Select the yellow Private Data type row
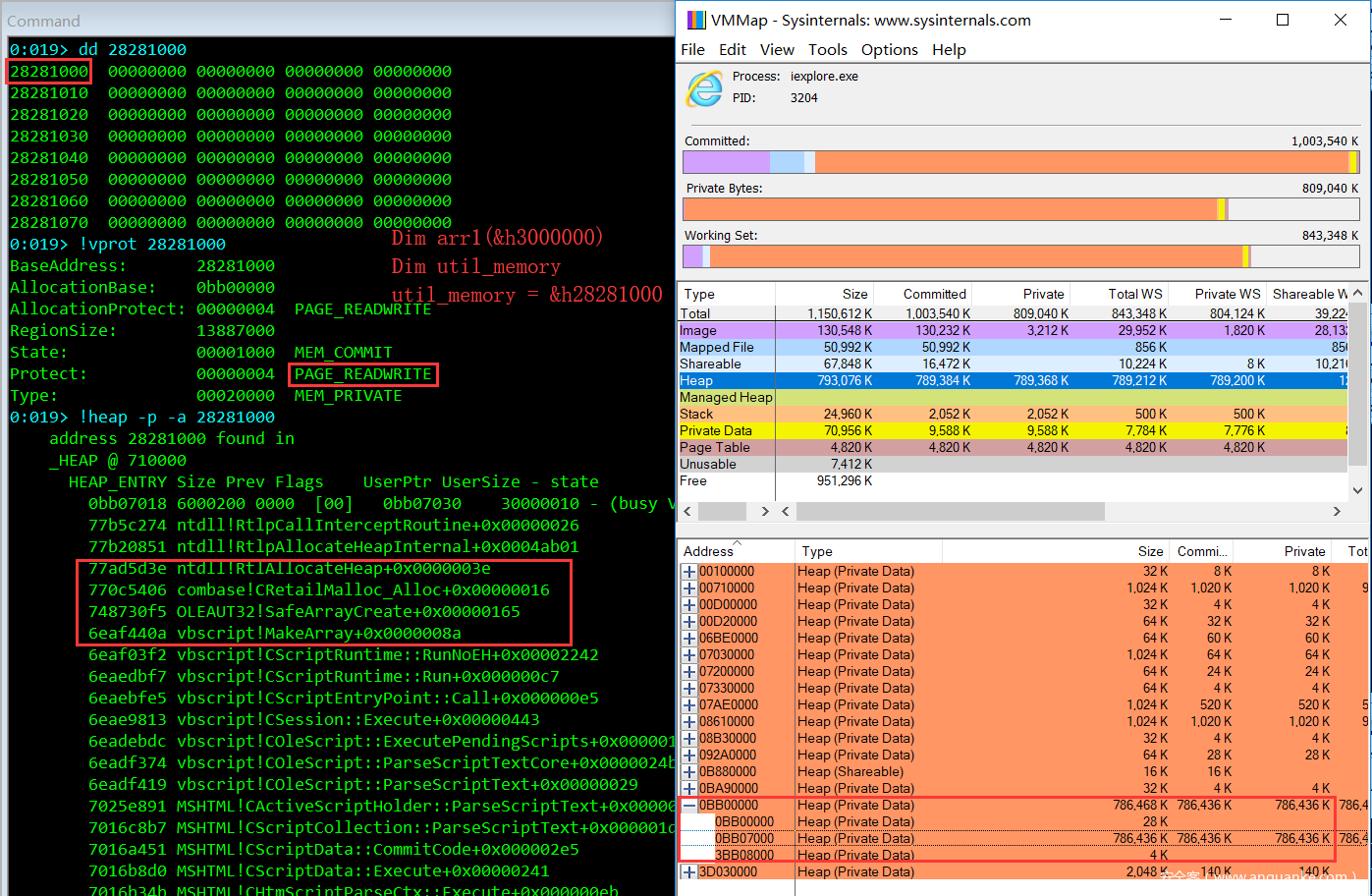The height and width of the screenshot is (896, 1372). pyautogui.click(x=727, y=431)
